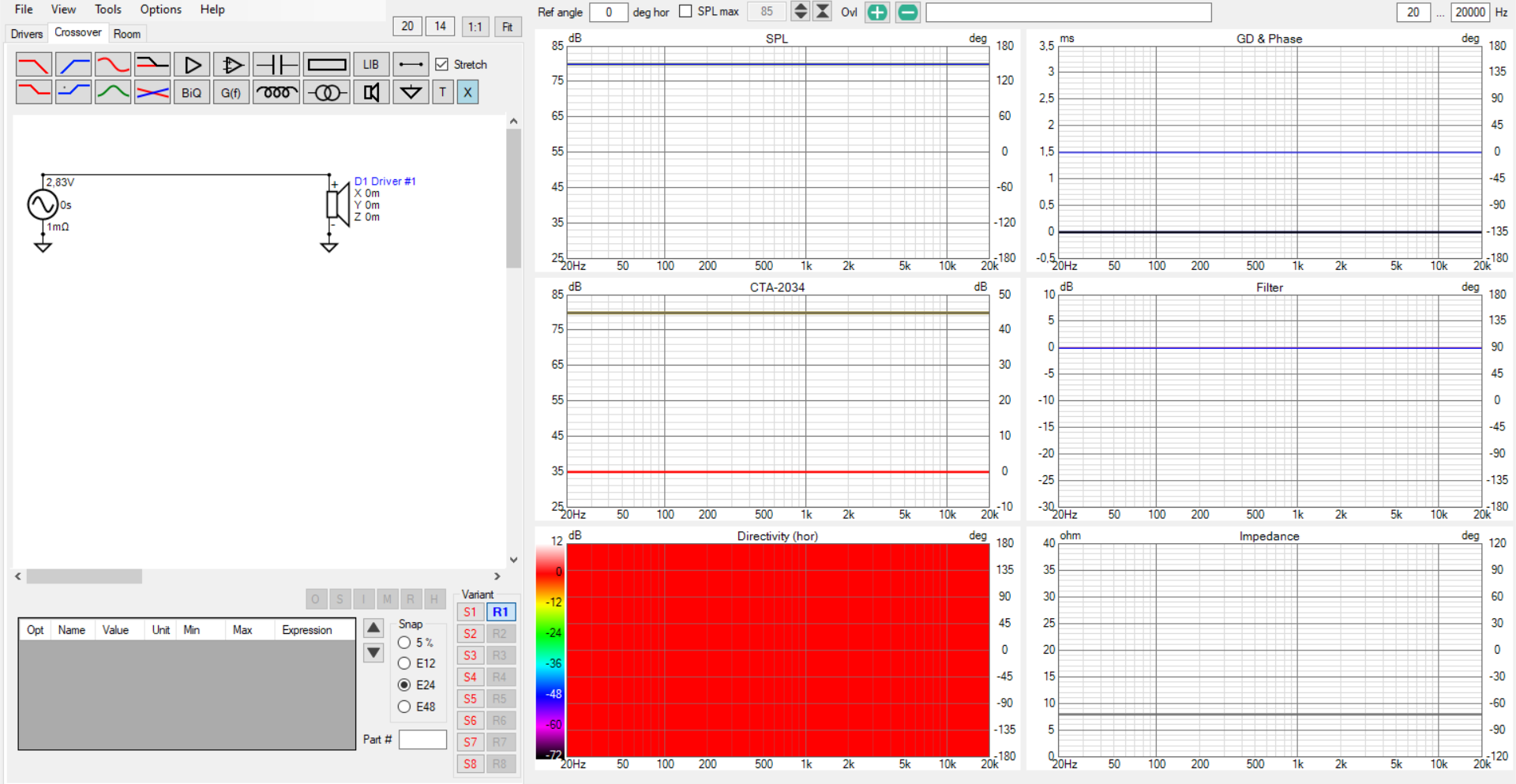Select the 5 % snap option
This screenshot has width=1516, height=784.
[x=404, y=643]
